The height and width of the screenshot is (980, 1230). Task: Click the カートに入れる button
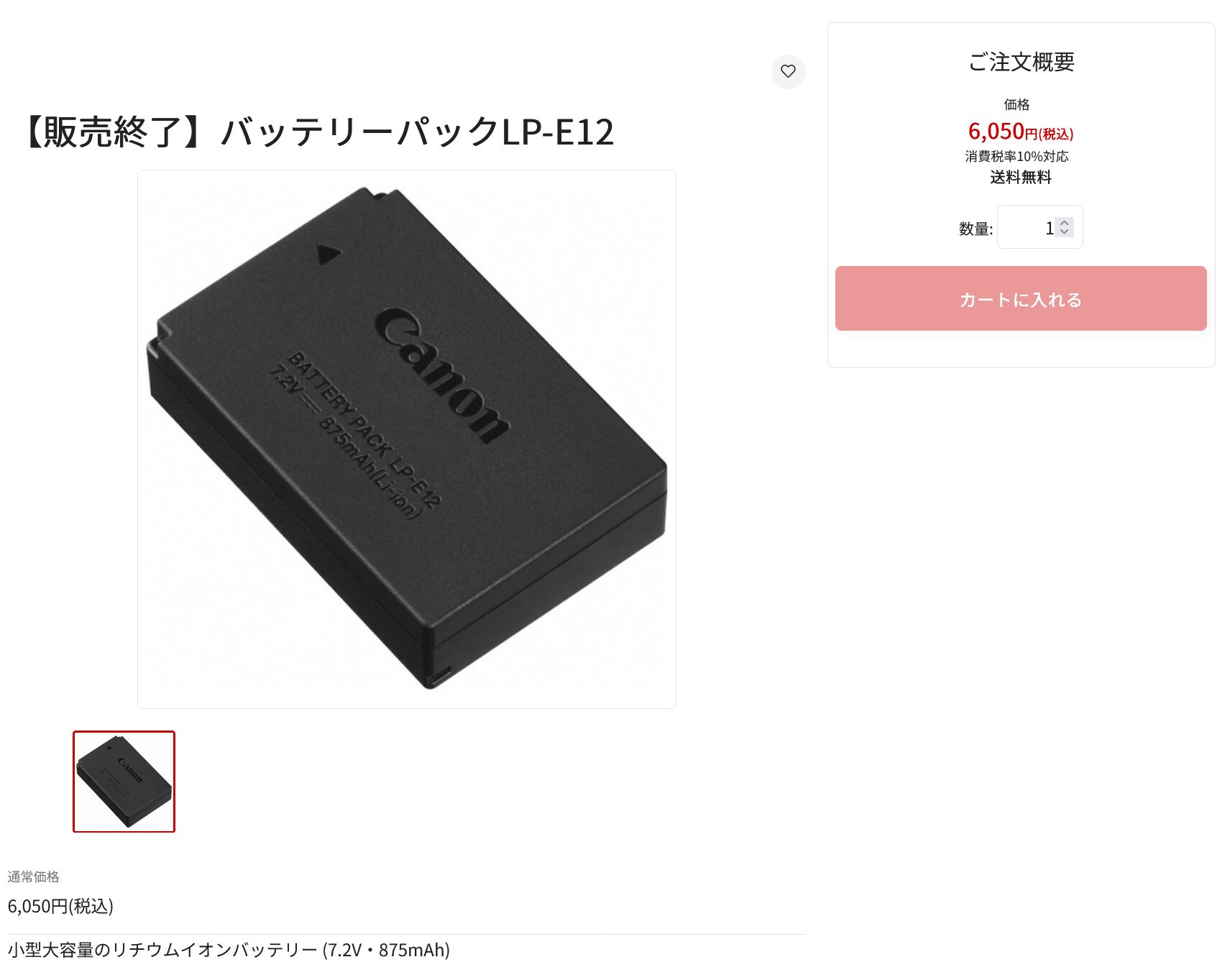pos(1021,298)
